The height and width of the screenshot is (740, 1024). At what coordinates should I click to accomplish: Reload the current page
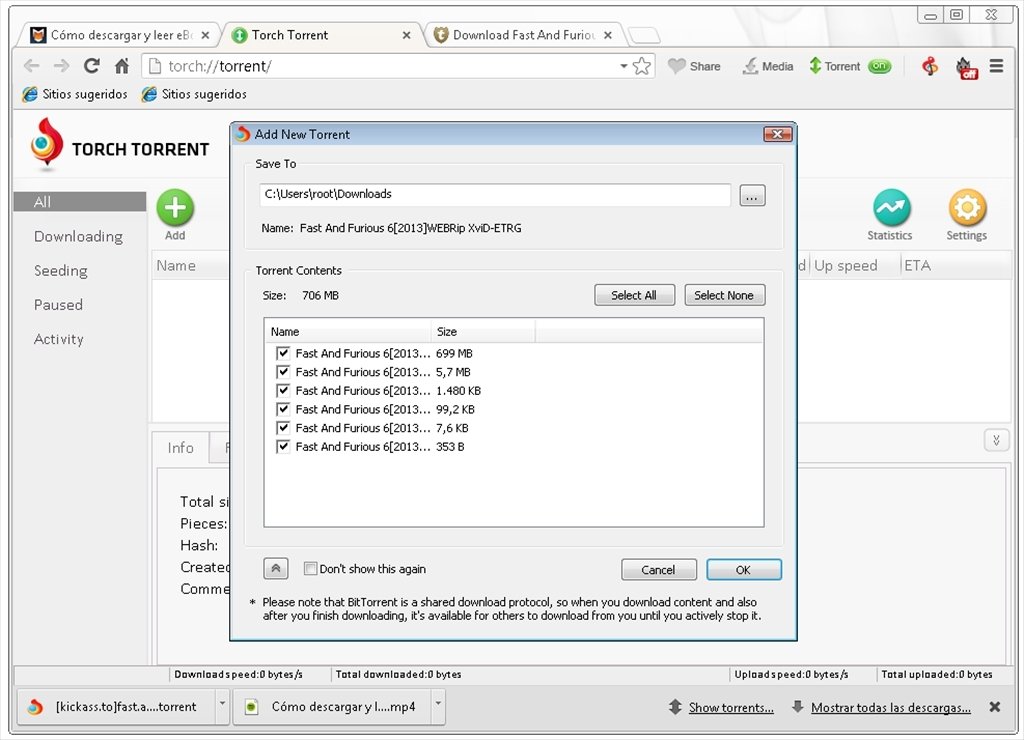(x=91, y=65)
